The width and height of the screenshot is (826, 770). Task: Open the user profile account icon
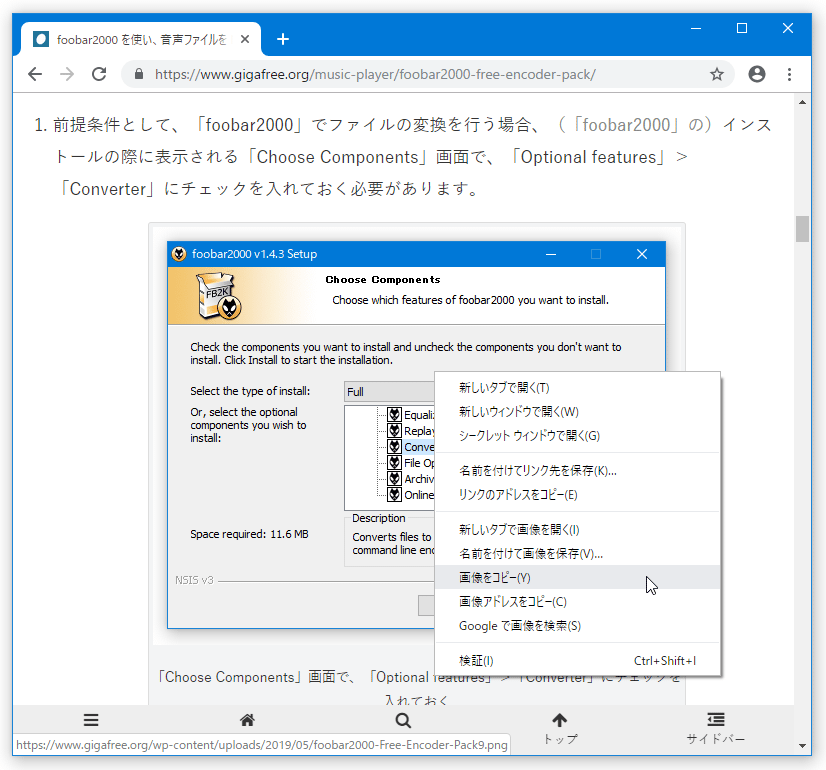tap(757, 74)
